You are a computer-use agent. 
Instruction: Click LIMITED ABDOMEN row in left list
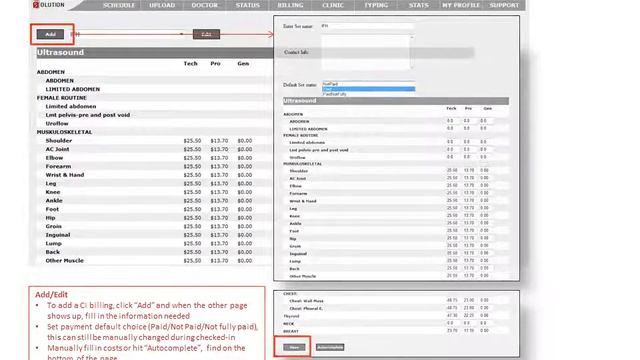click(73, 89)
